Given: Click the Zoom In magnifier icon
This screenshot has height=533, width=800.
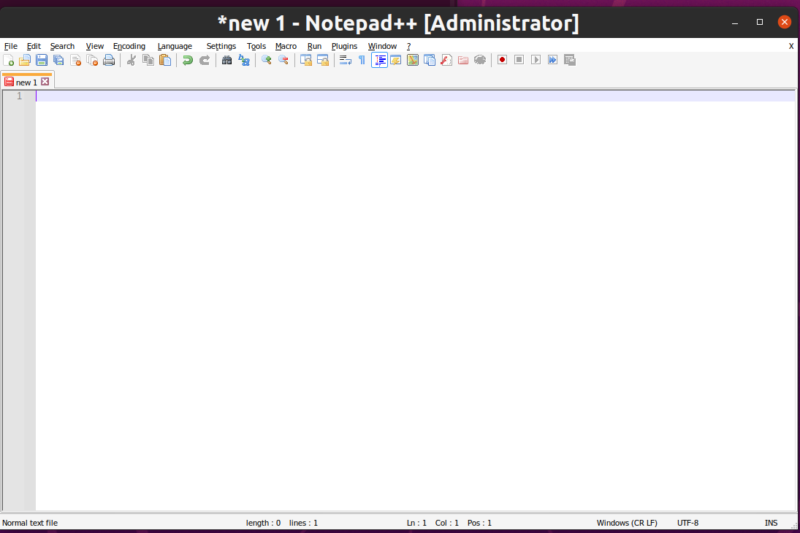Looking at the screenshot, I should pyautogui.click(x=266, y=60).
